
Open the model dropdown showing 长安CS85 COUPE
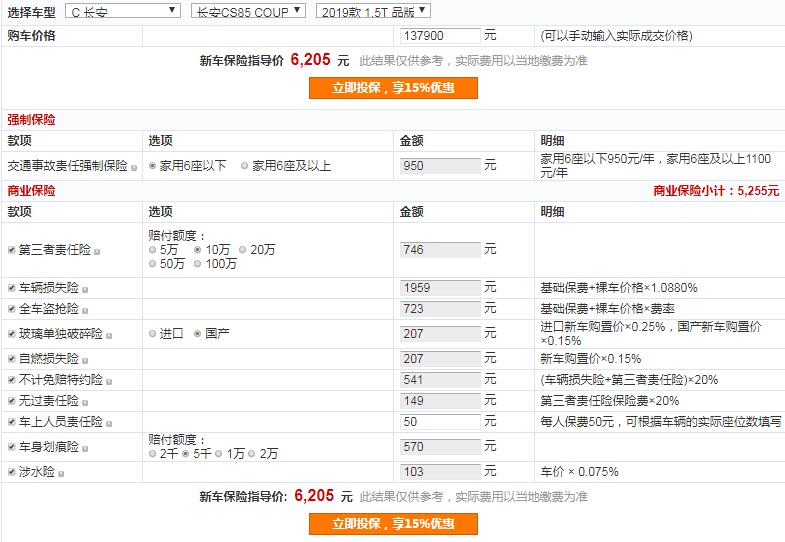[248, 11]
